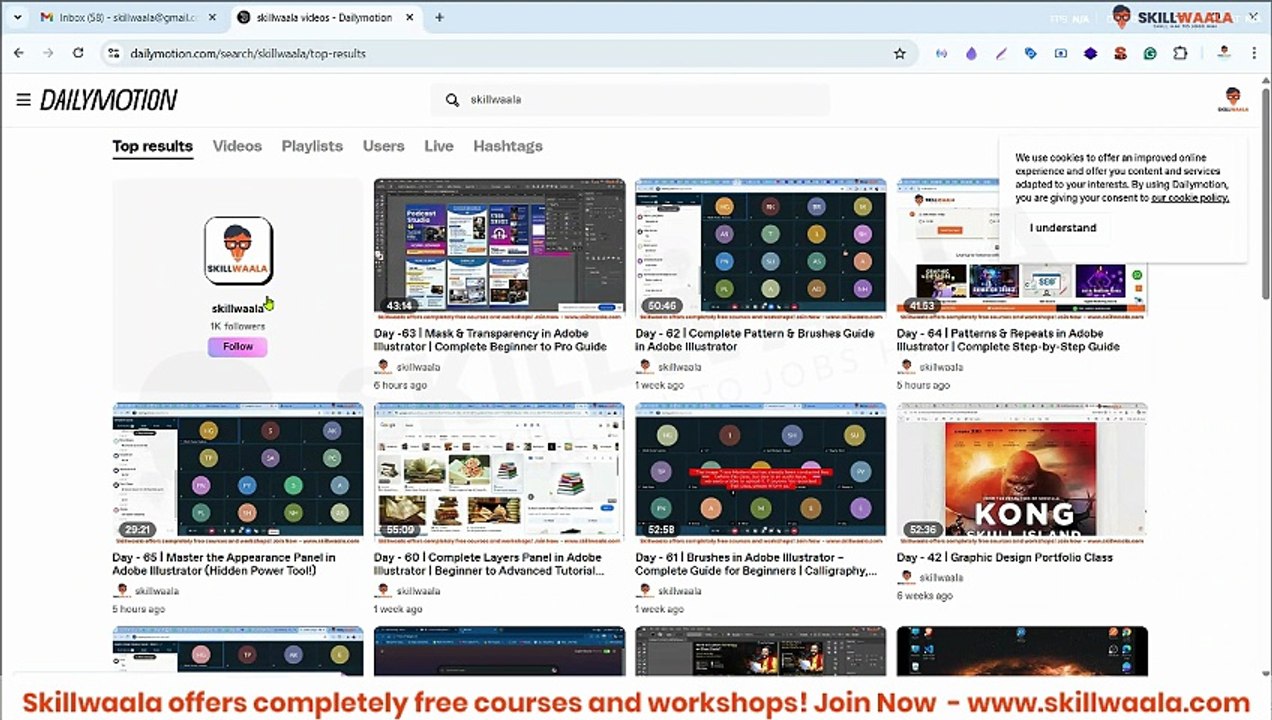The image size is (1272, 720).
Task: Accept cookies with I understand button
Action: (x=1063, y=228)
